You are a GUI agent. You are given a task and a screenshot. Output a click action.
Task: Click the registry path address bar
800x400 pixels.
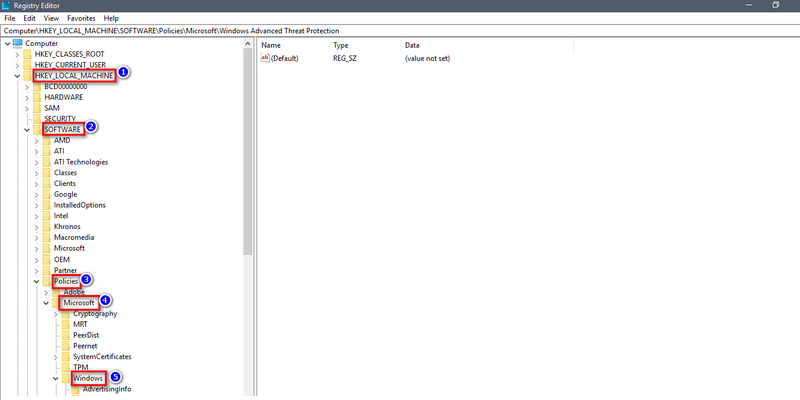point(400,31)
